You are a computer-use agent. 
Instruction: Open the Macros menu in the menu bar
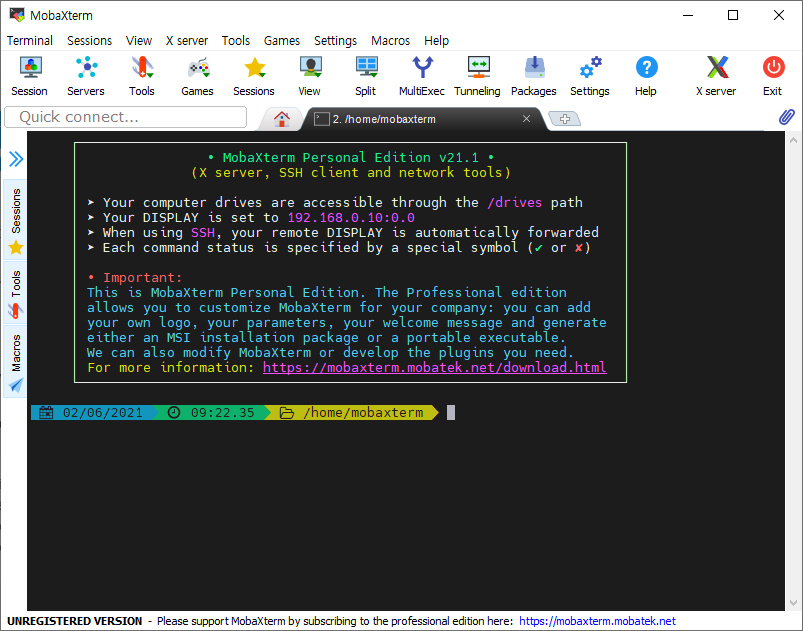point(390,40)
